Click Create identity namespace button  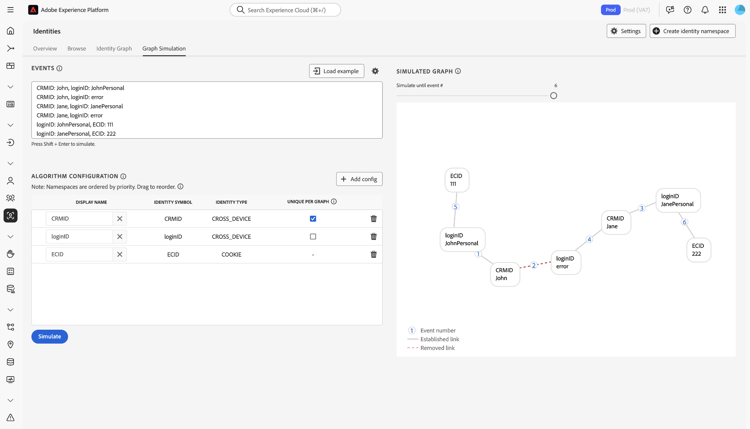[x=692, y=31]
